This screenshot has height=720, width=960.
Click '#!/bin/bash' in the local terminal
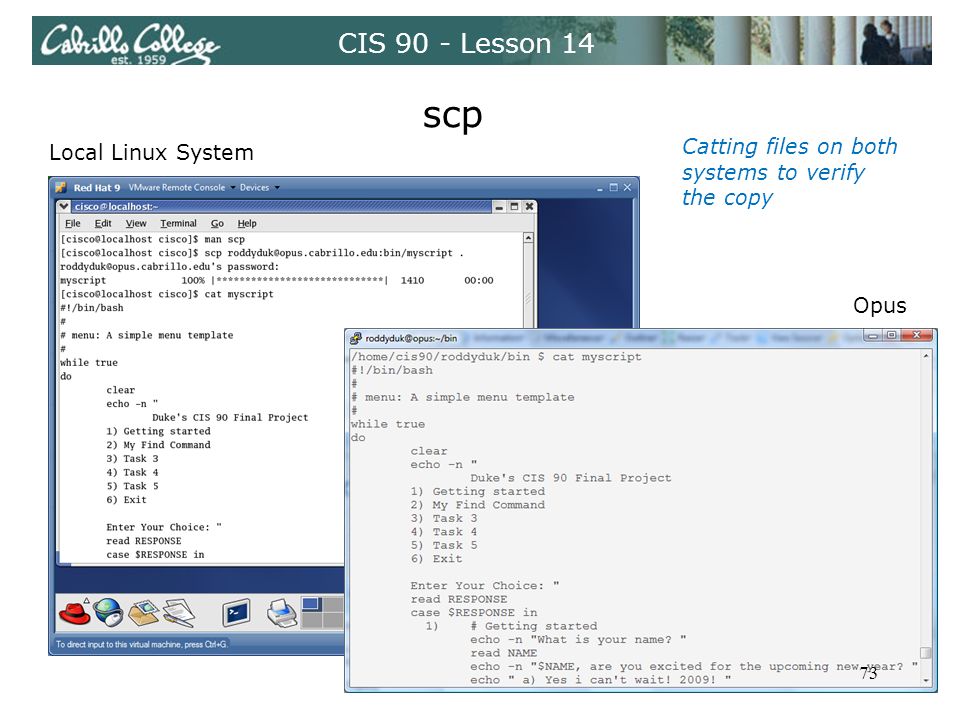click(x=92, y=308)
